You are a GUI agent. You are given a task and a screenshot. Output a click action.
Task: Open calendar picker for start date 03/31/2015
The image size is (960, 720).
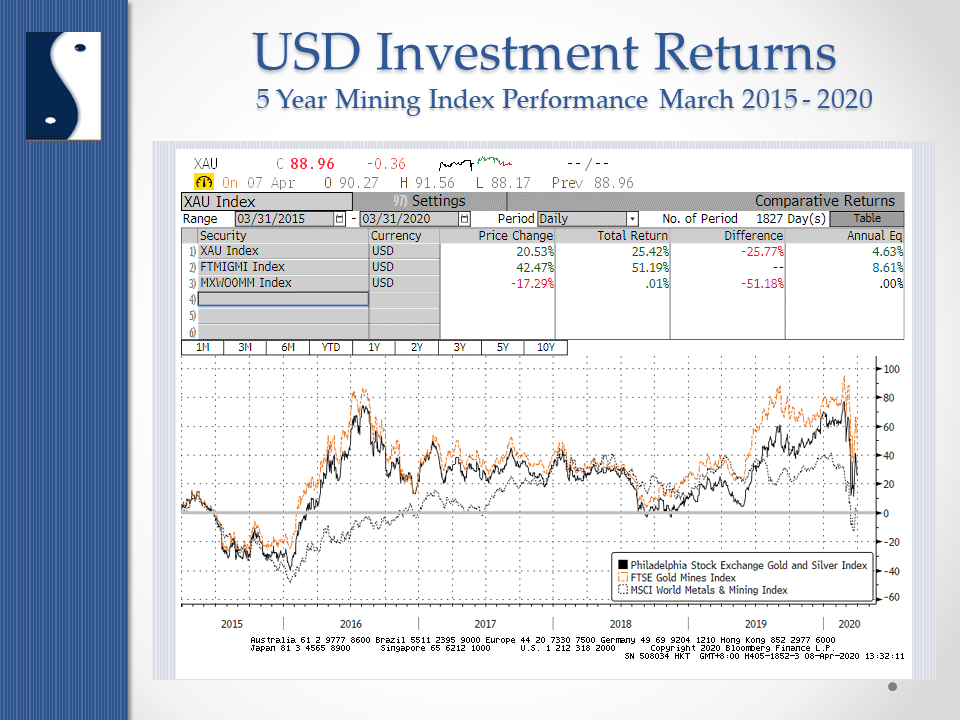(x=340, y=219)
